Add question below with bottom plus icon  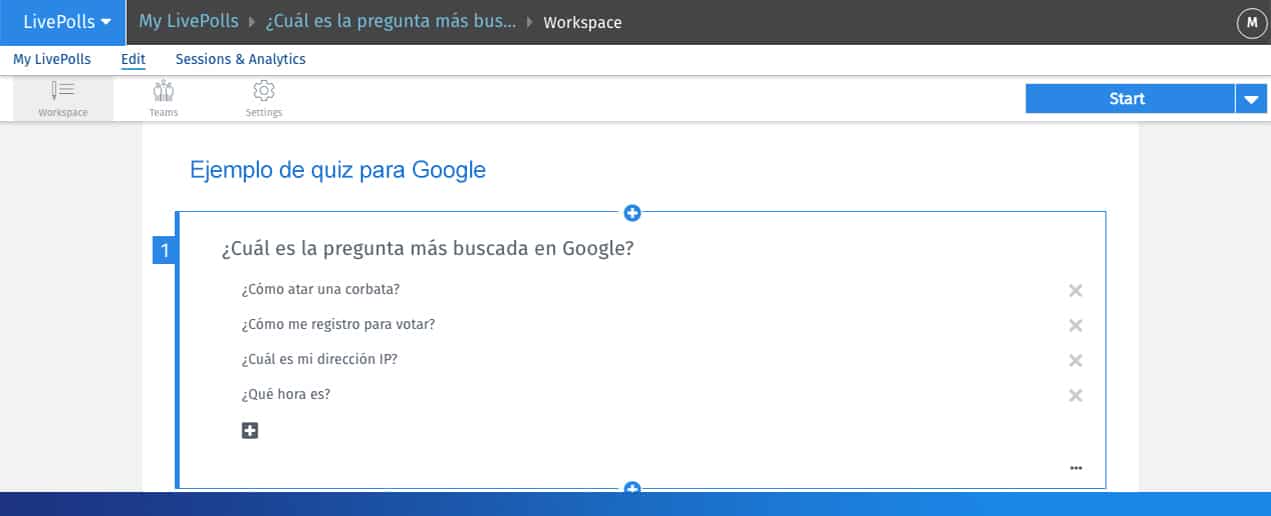point(632,488)
